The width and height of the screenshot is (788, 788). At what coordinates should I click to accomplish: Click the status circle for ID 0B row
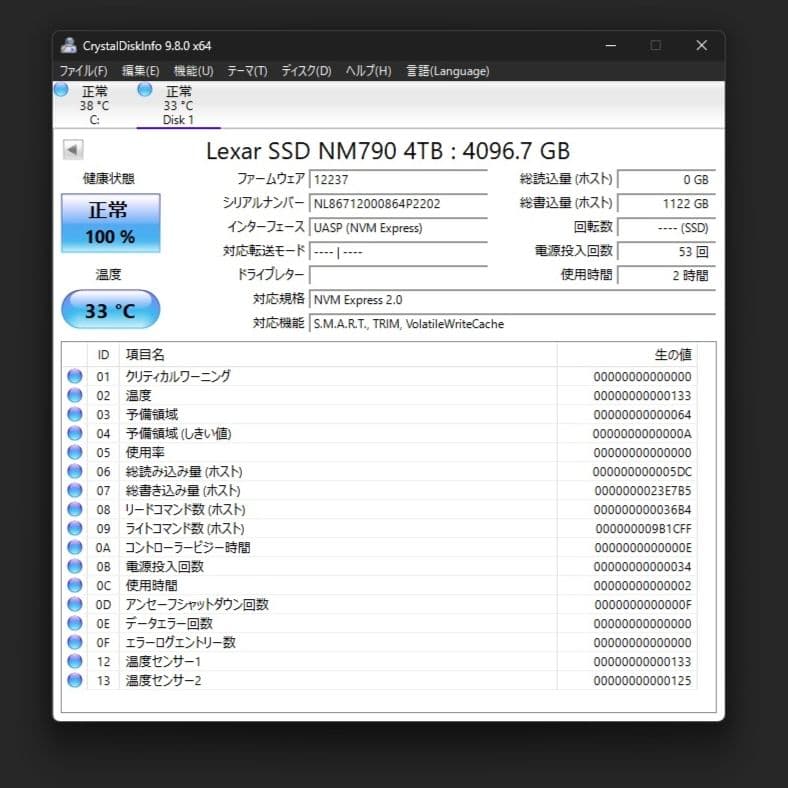(x=75, y=566)
